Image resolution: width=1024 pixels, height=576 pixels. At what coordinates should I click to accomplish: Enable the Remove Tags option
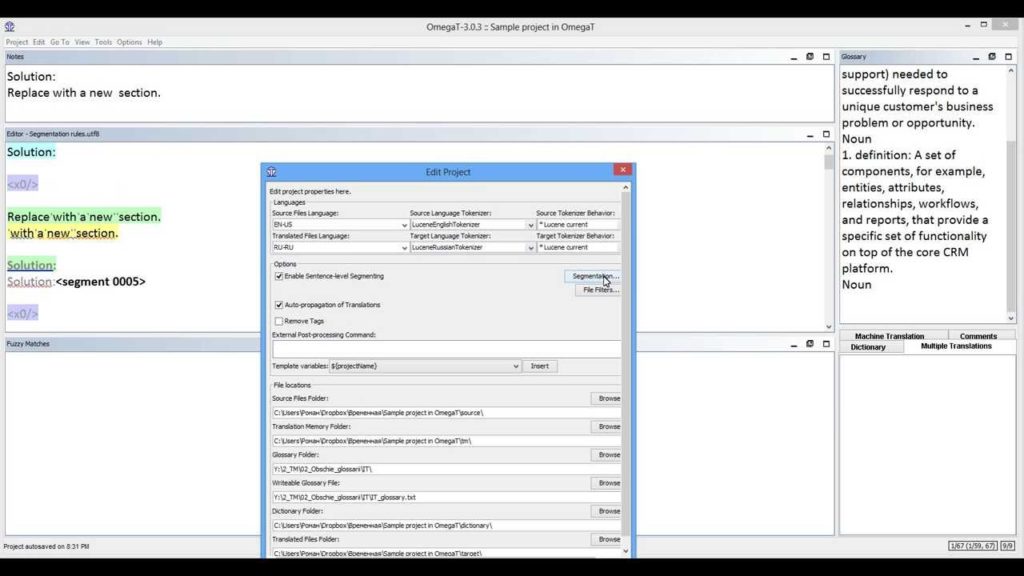tap(278, 320)
